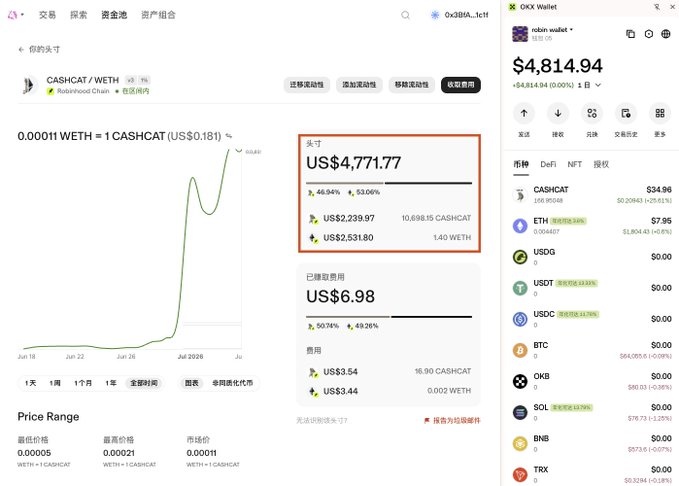Select the 1年 time range
Image resolution: width=679 pixels, height=486 pixels.
110,383
